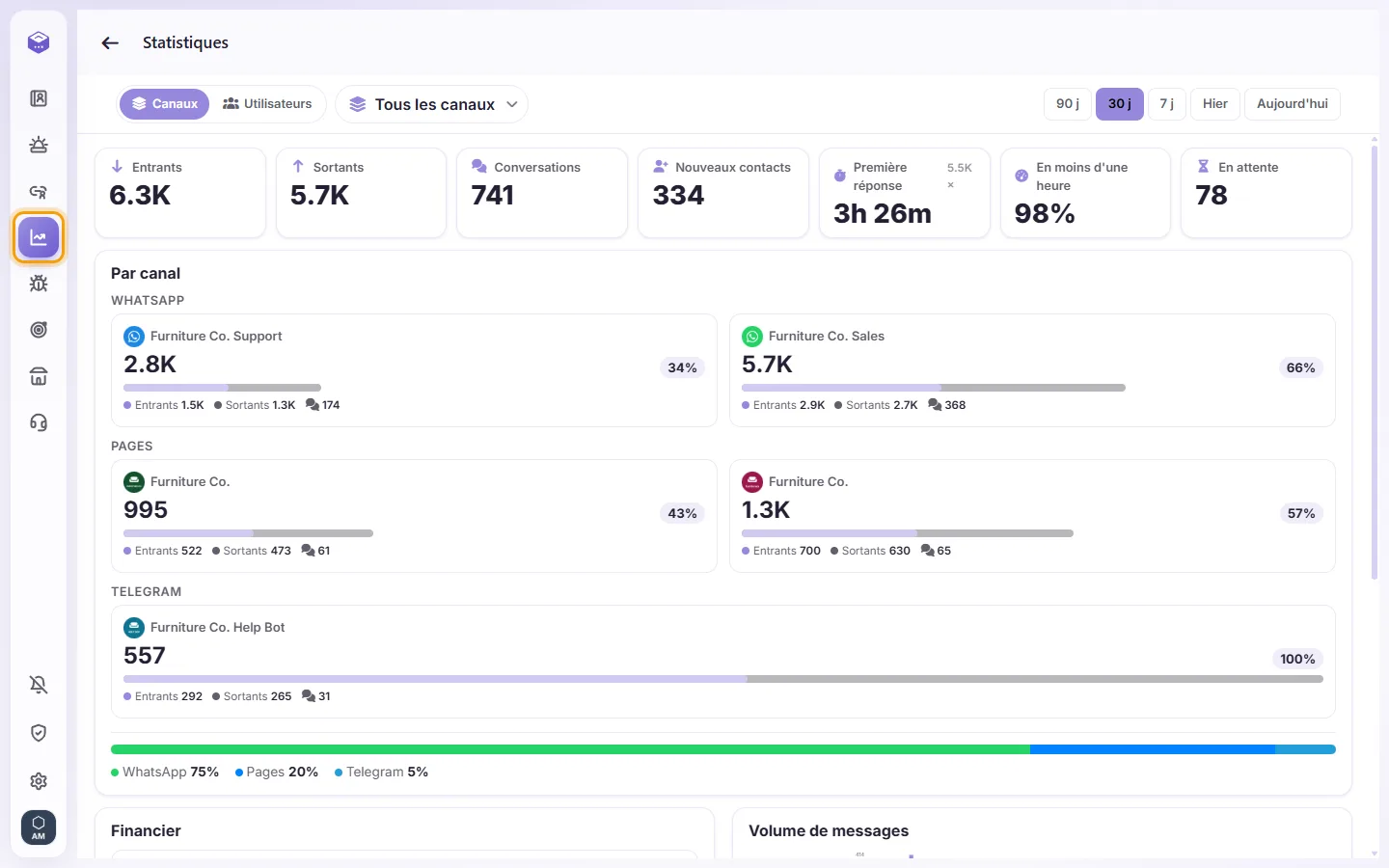This screenshot has width=1389, height=868.
Task: Click the "Financier" section heading
Action: click(x=146, y=831)
